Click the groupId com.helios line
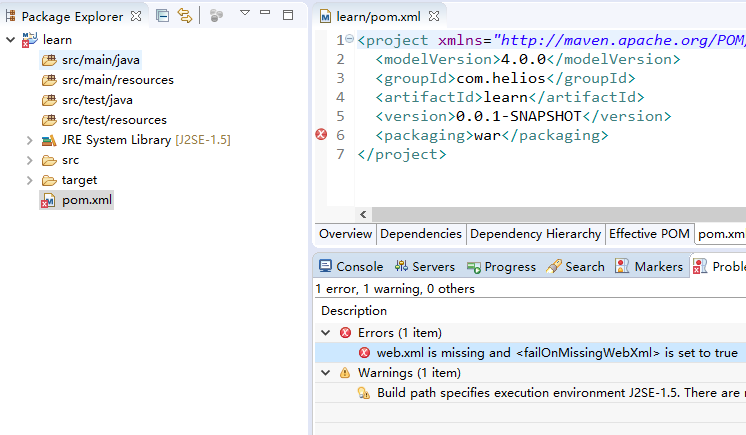 click(505, 78)
